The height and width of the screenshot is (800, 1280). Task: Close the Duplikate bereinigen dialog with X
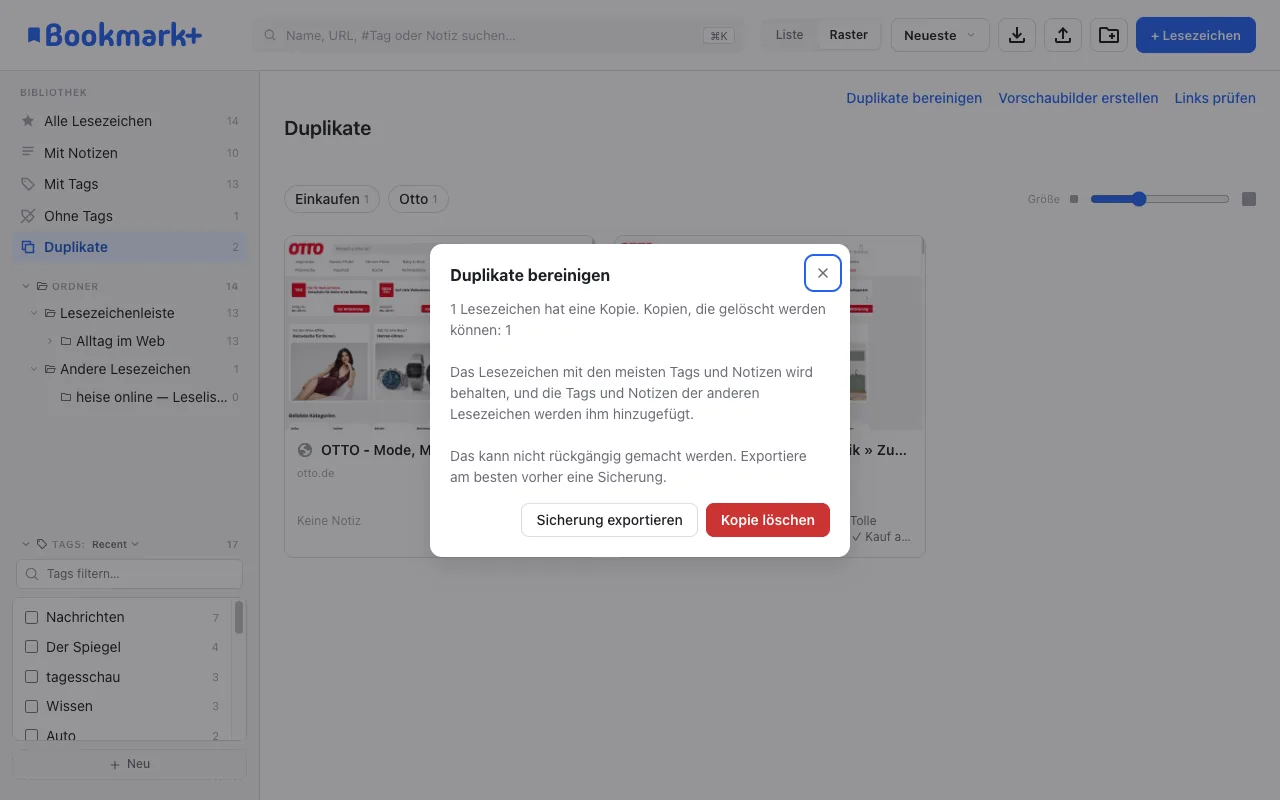point(823,273)
